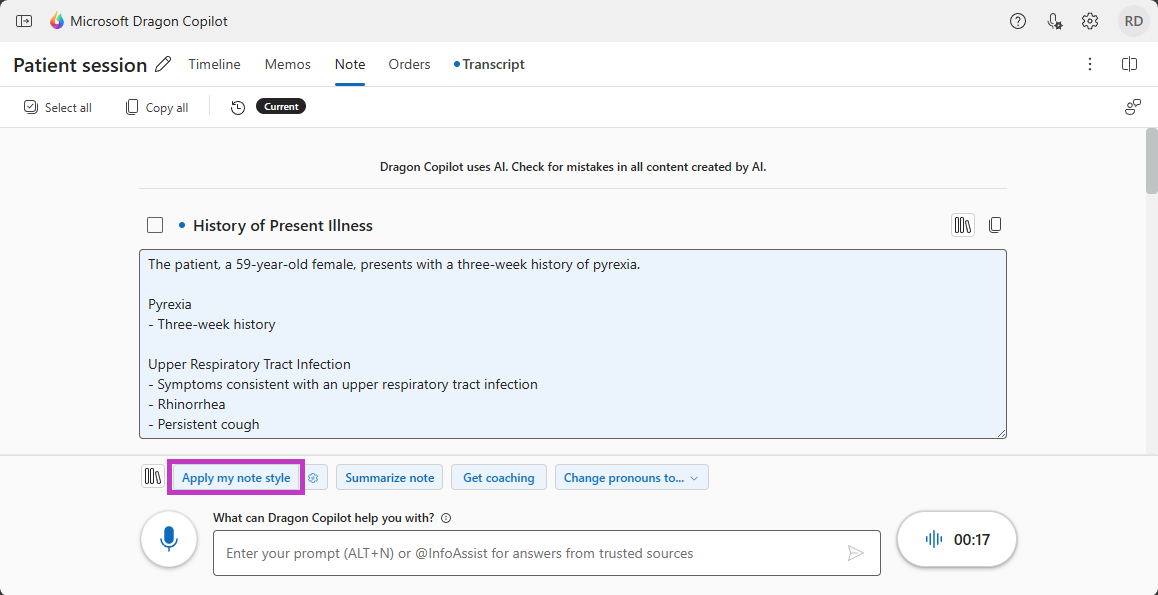Check the History of Present Illness checkbox

click(155, 225)
